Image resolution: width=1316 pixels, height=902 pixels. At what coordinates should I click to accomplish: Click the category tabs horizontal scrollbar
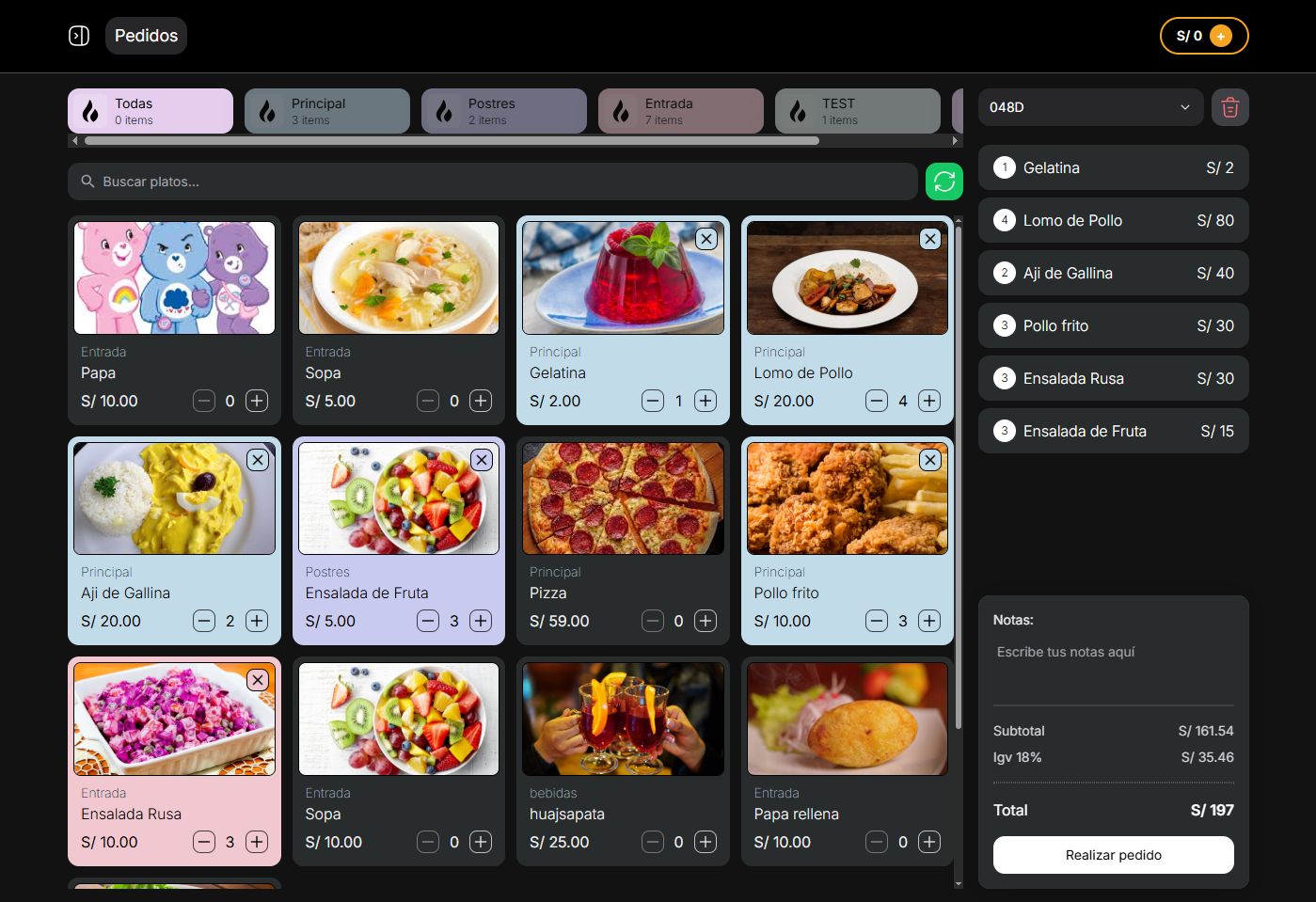pos(452,141)
